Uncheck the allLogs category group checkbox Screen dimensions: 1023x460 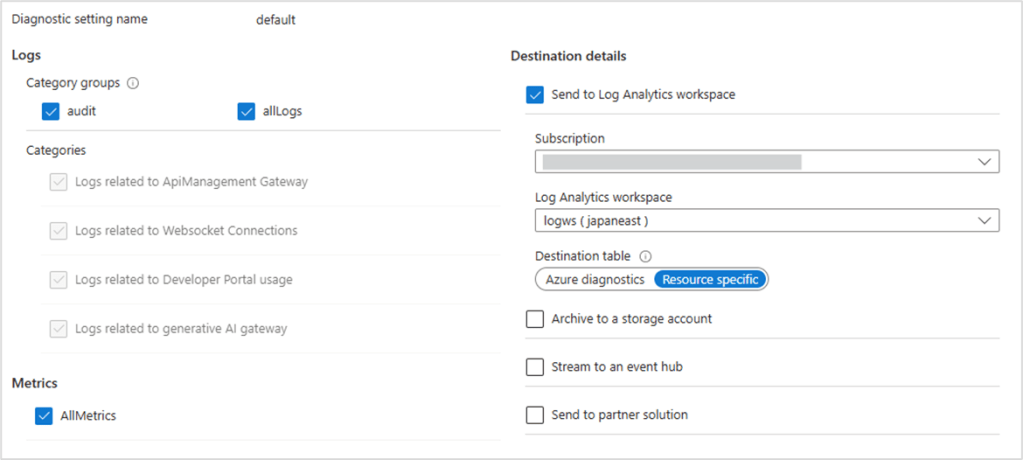point(246,112)
